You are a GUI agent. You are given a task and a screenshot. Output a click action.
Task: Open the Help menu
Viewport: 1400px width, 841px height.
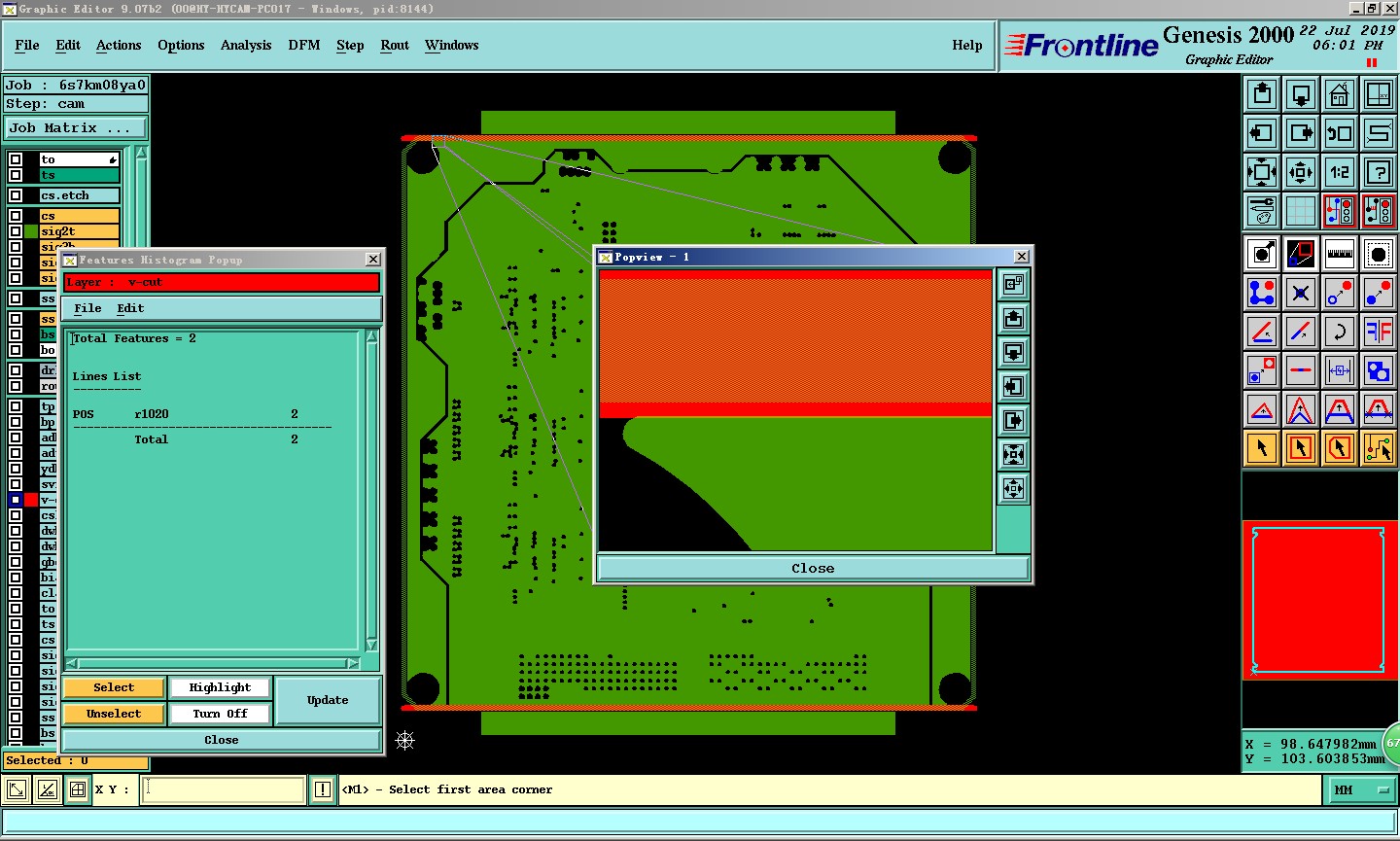pos(967,45)
